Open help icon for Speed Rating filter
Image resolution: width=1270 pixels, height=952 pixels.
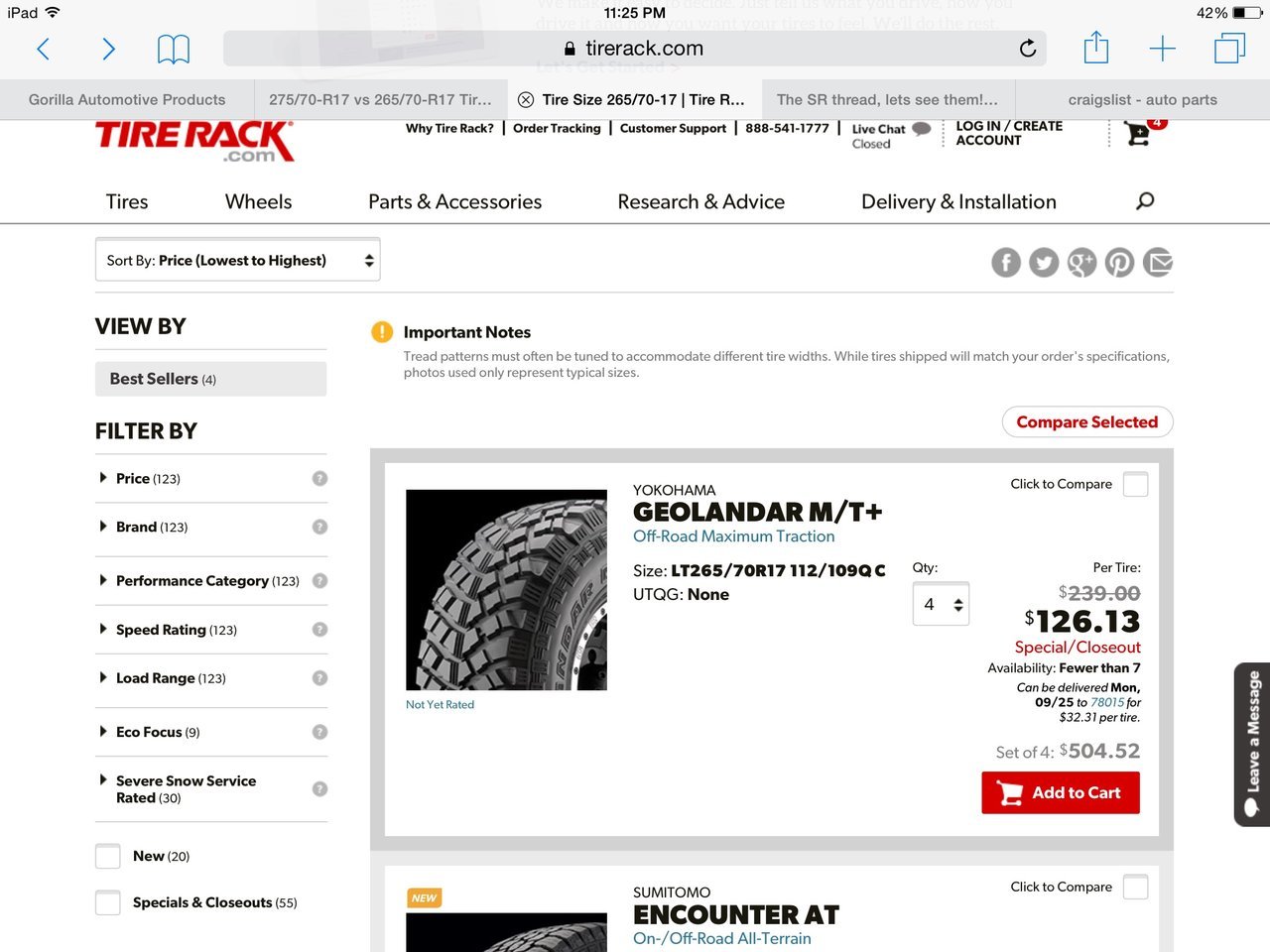tap(319, 629)
